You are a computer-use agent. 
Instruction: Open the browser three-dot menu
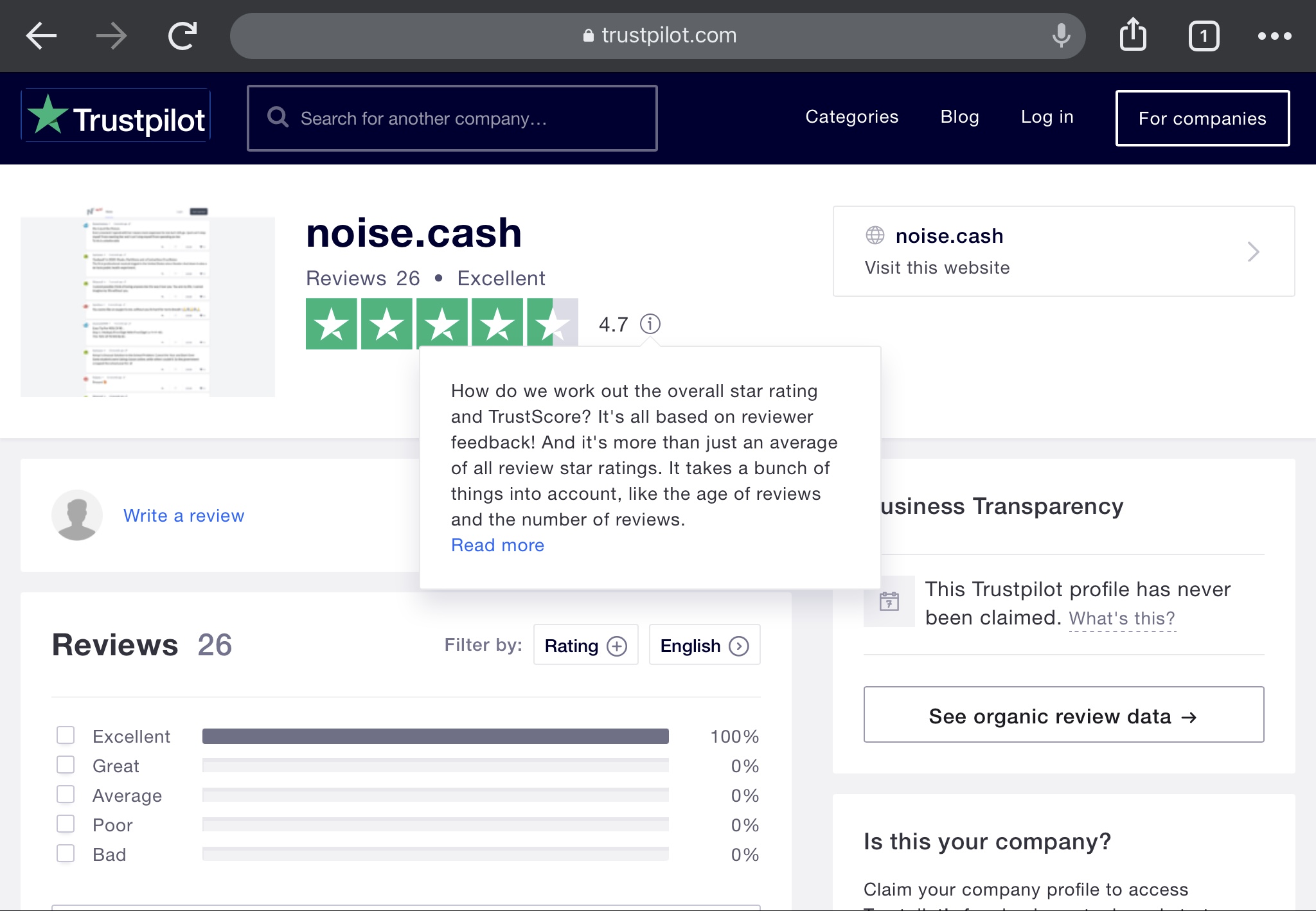[1274, 36]
